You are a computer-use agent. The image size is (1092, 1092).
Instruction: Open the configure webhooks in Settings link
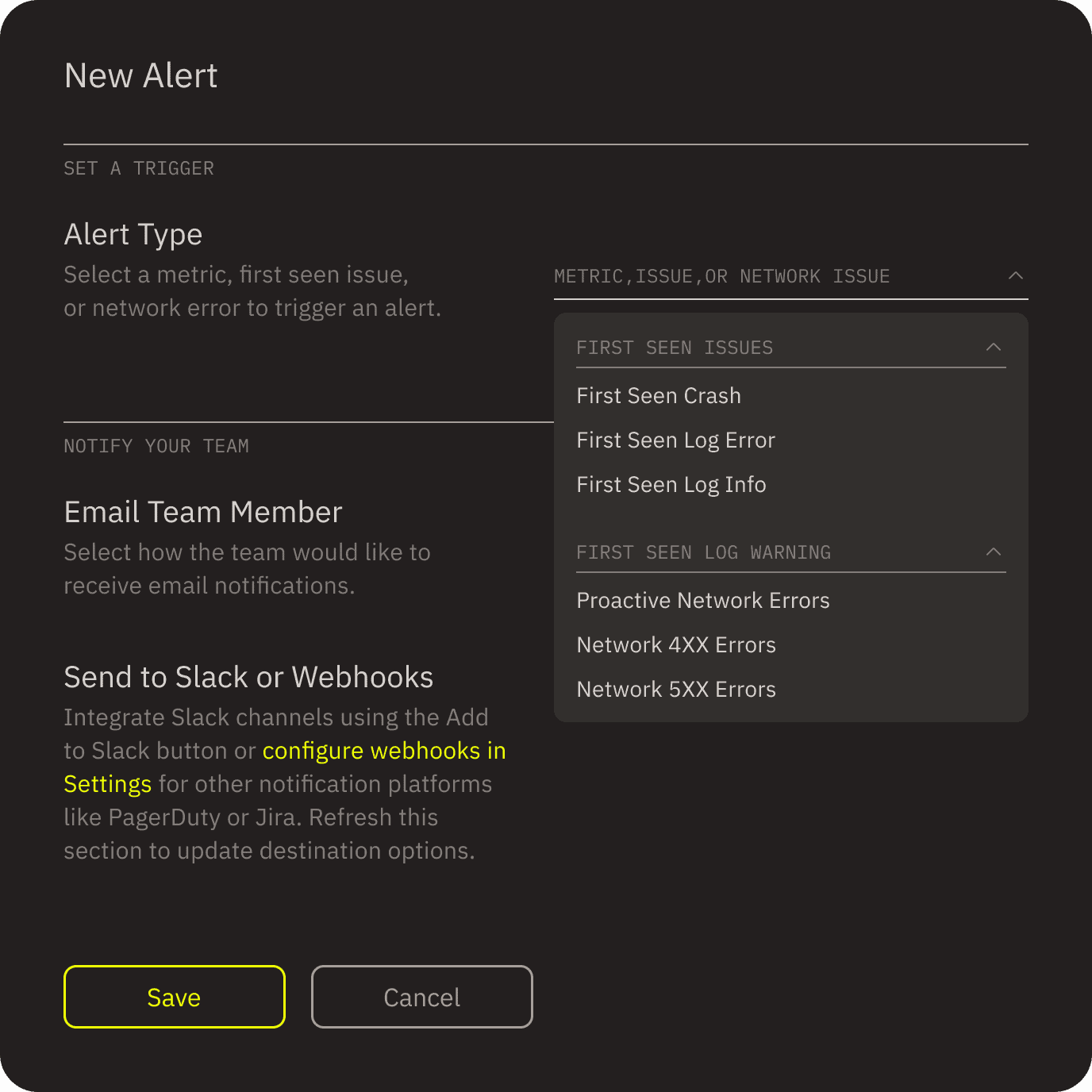click(x=384, y=751)
